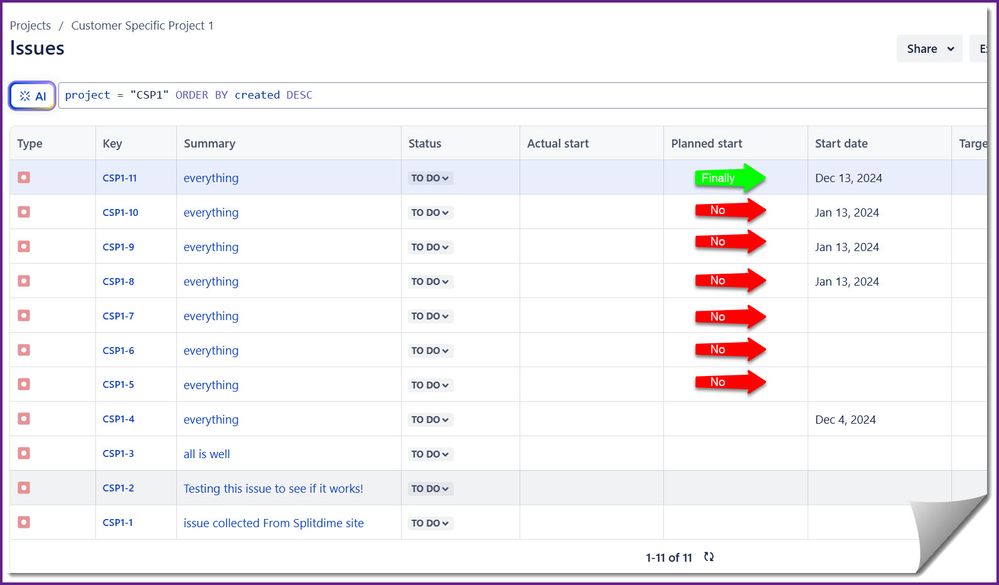The width and height of the screenshot is (999, 585).
Task: Click issue type icon for CSP1-4
Action: click(24, 419)
